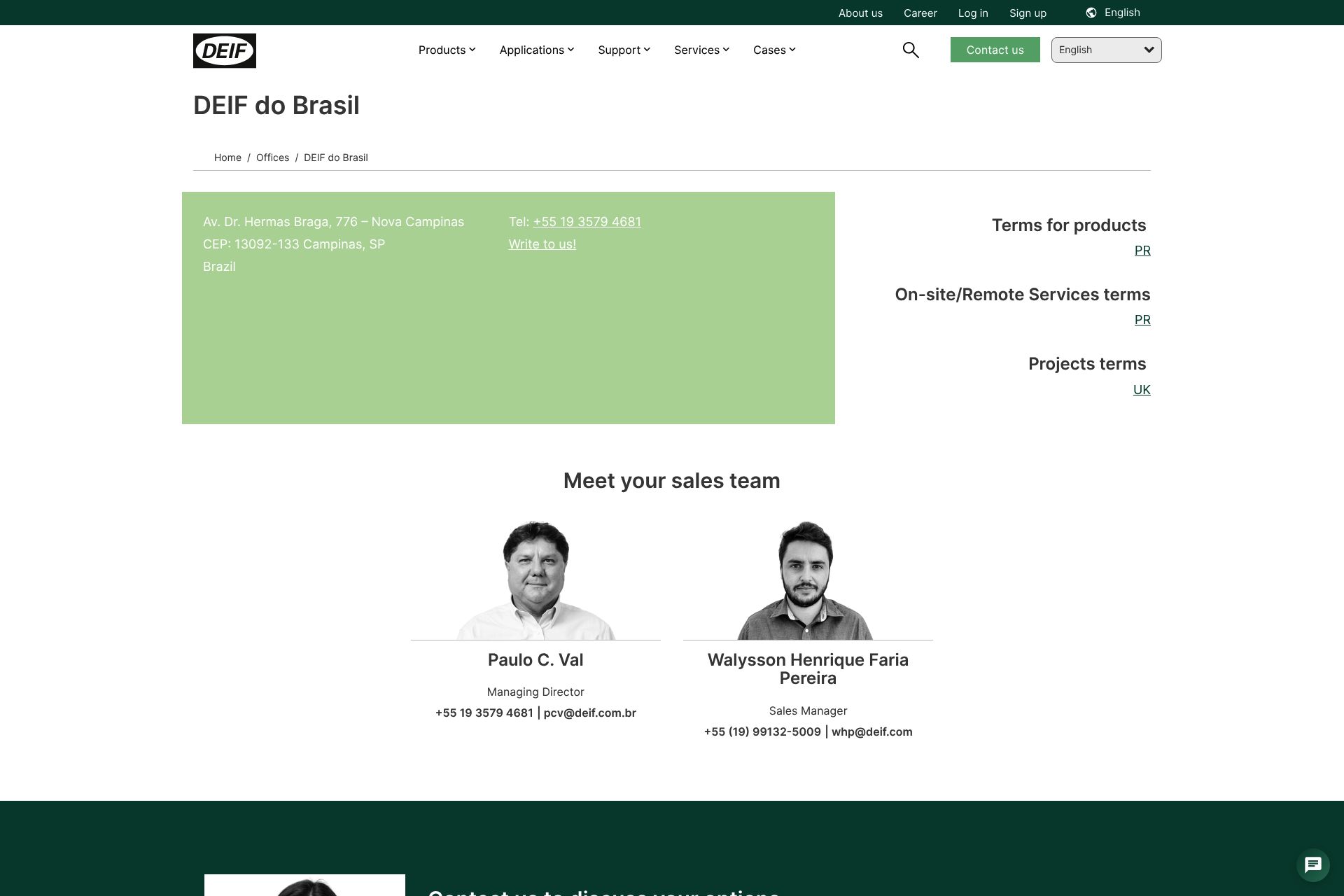Open the Offices breadcrumb link
1344x896 pixels.
coord(272,157)
